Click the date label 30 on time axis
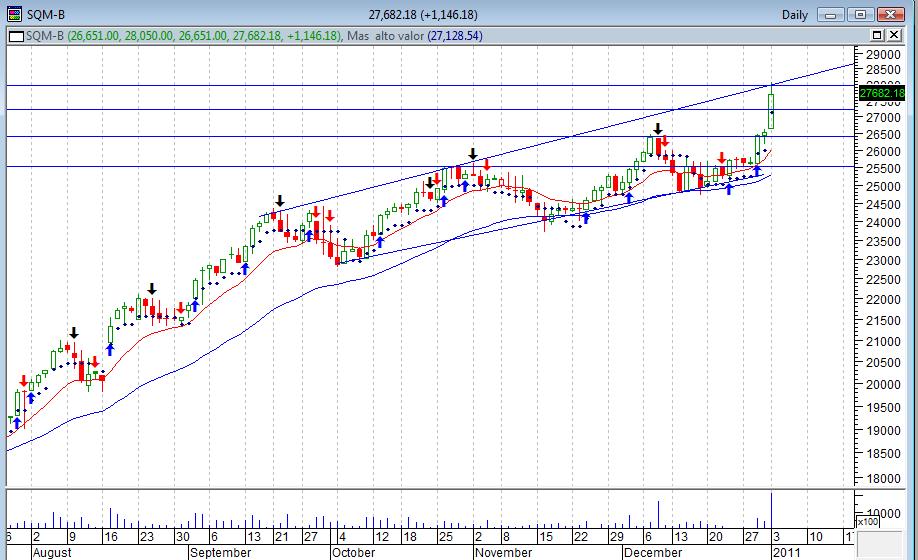 coord(183,537)
